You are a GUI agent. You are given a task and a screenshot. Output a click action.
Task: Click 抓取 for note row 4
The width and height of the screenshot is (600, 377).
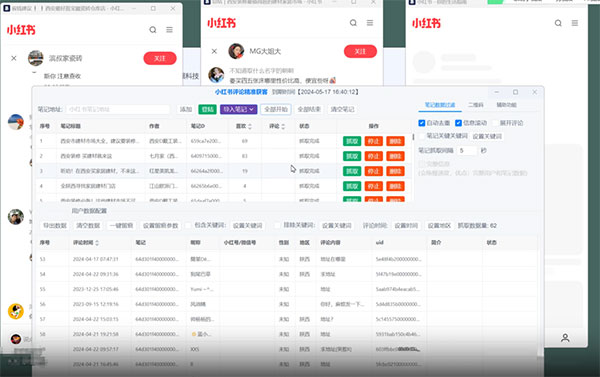(x=352, y=186)
